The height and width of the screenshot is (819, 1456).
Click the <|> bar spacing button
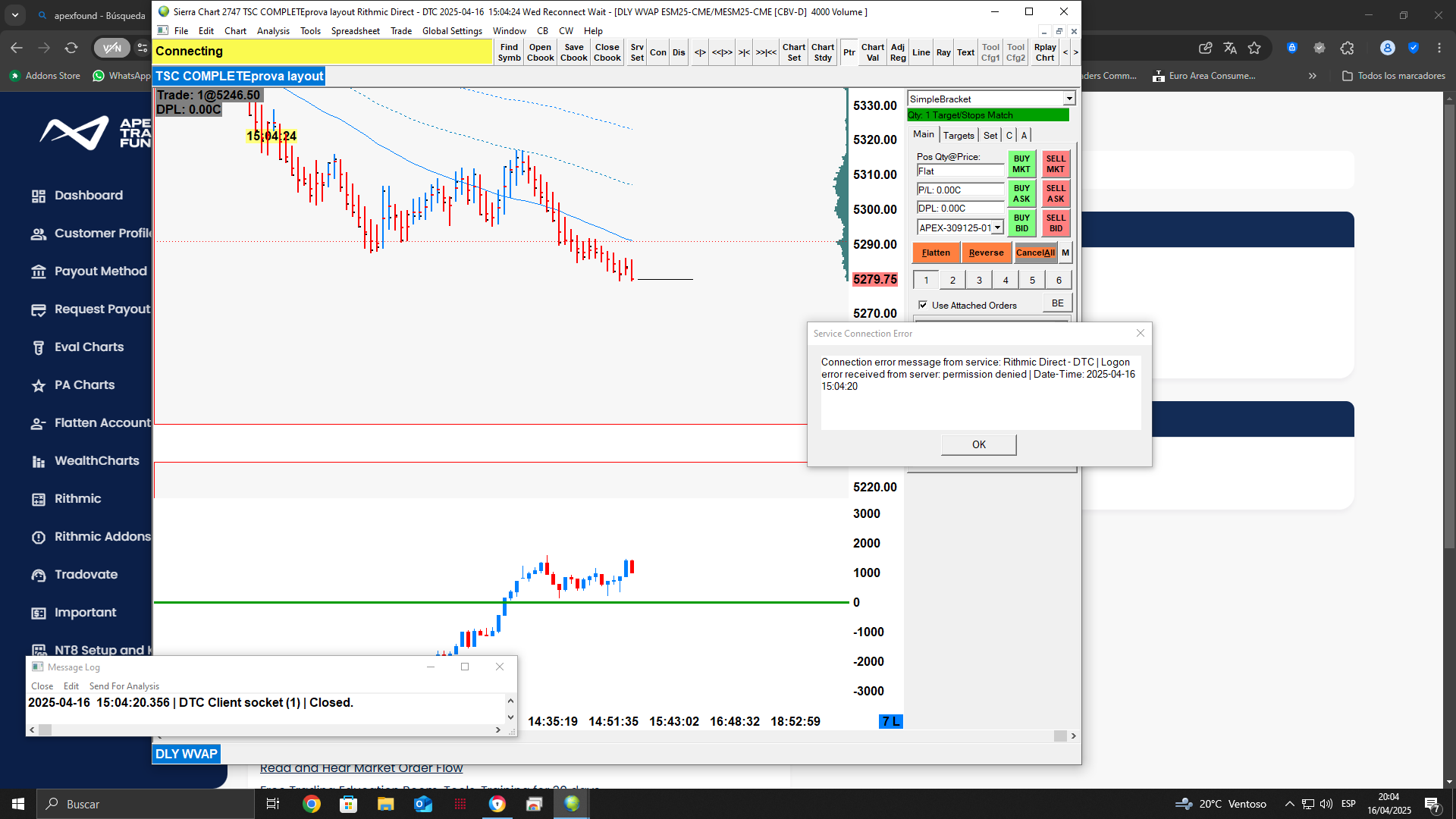[x=700, y=52]
